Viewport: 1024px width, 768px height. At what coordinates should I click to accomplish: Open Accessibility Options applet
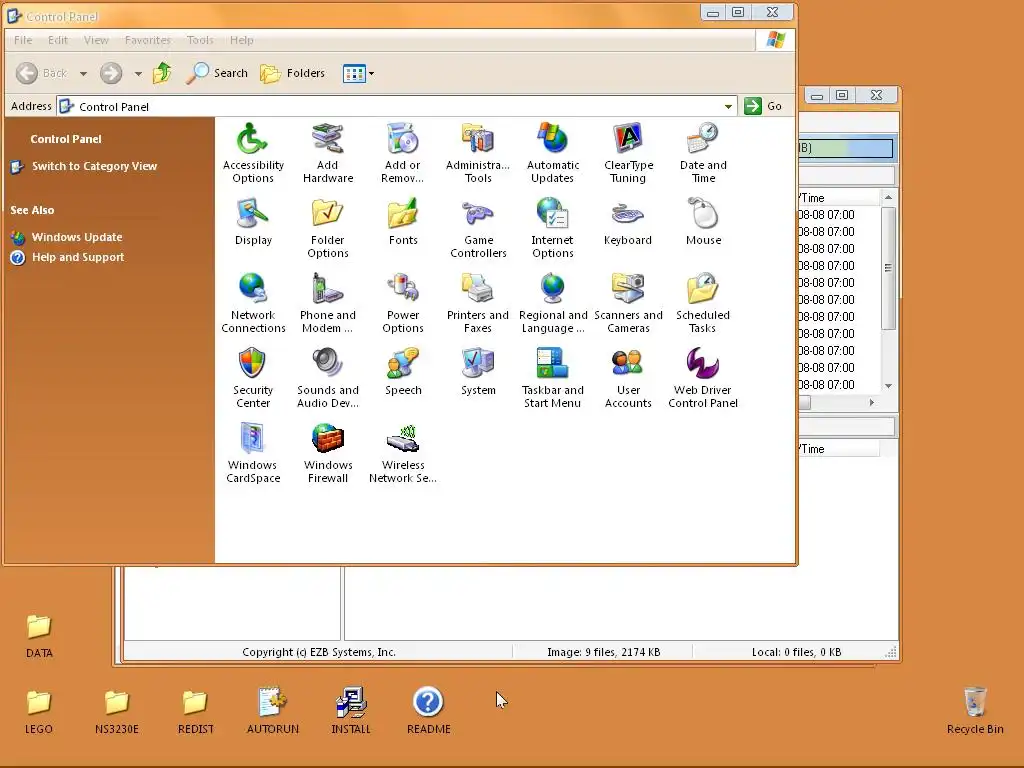point(253,153)
